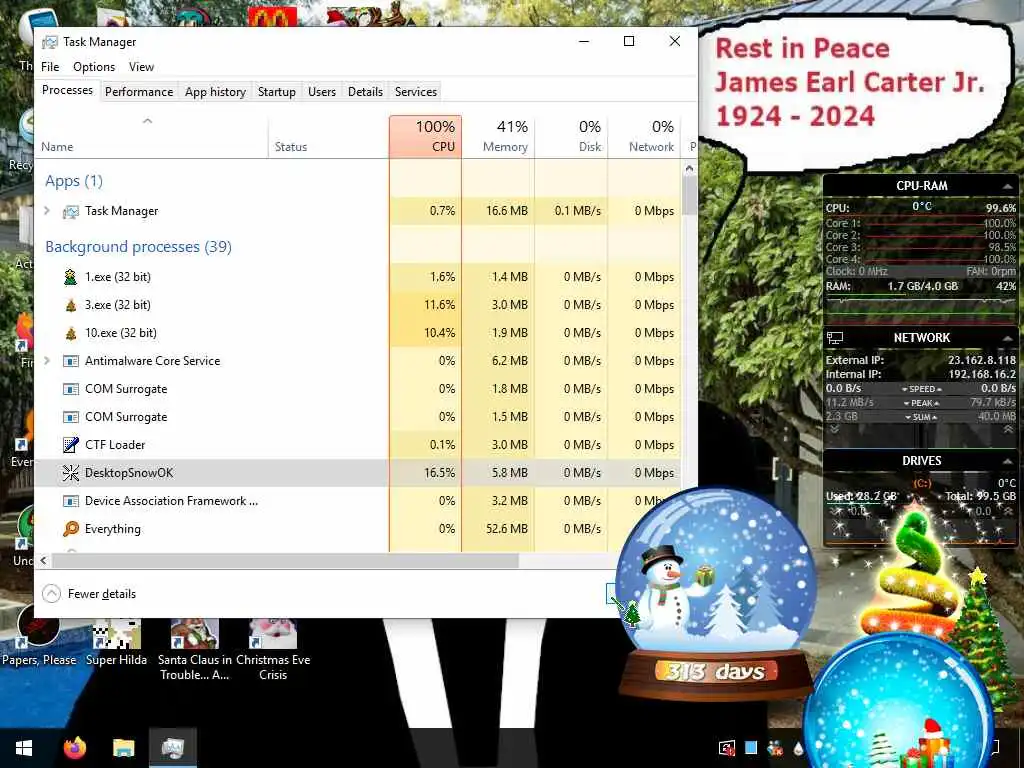Viewport: 1024px width, 768px height.
Task: Open the Options menu
Action: tap(94, 67)
